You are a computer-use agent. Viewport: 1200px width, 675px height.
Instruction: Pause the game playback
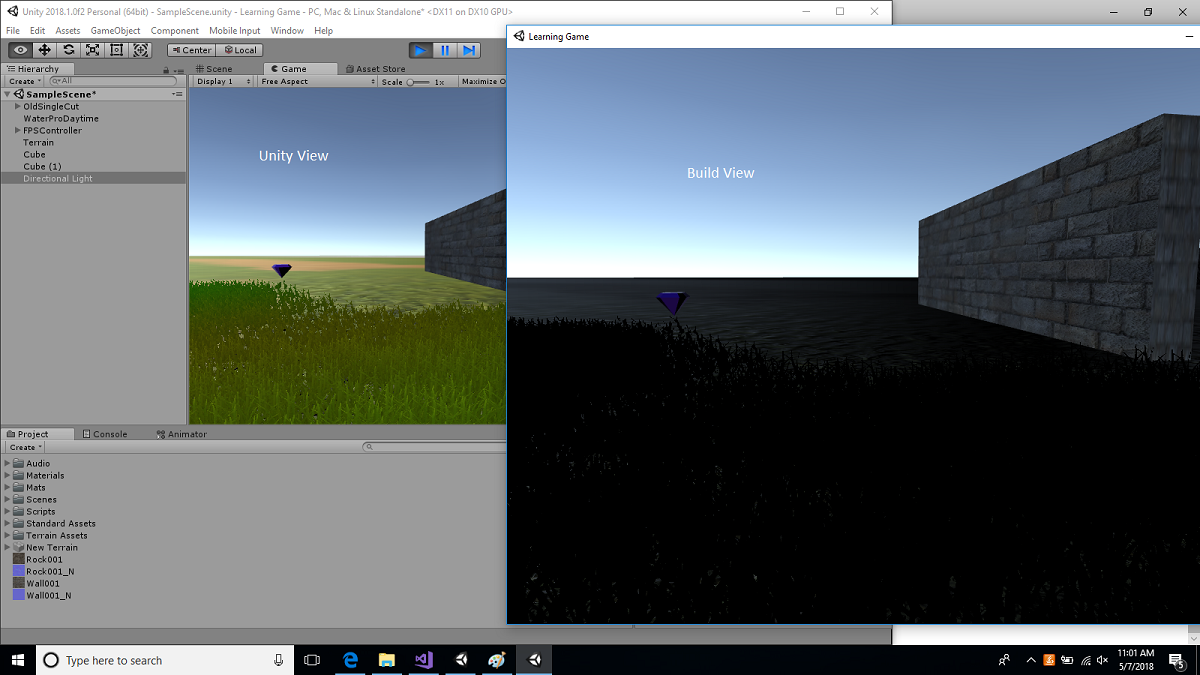[x=444, y=49]
